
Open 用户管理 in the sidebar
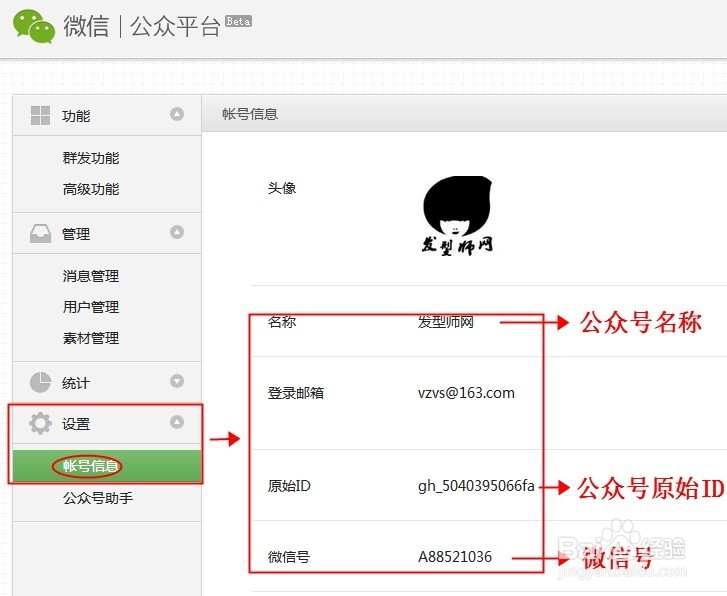point(91,307)
